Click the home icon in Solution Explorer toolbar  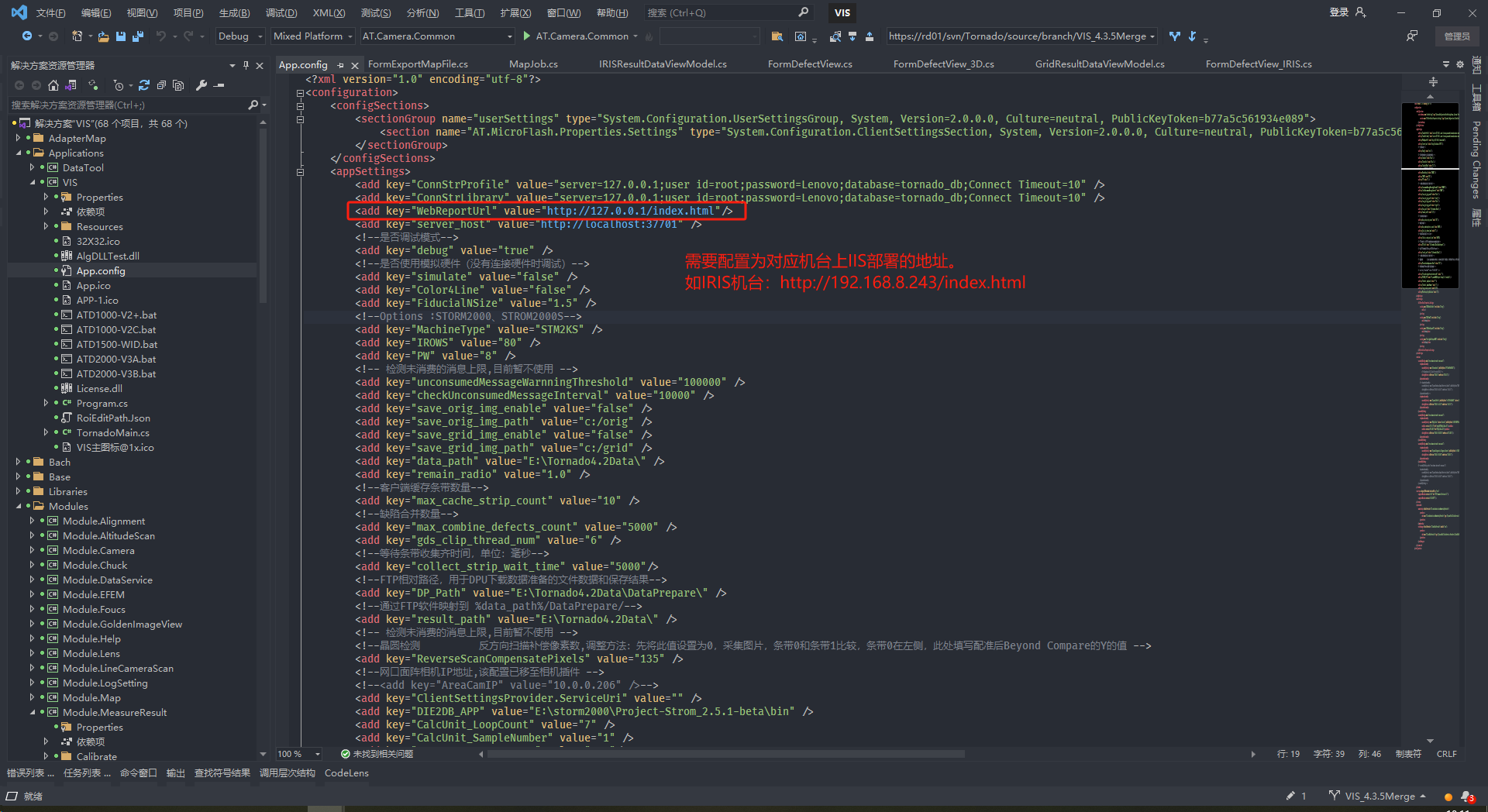point(53,85)
